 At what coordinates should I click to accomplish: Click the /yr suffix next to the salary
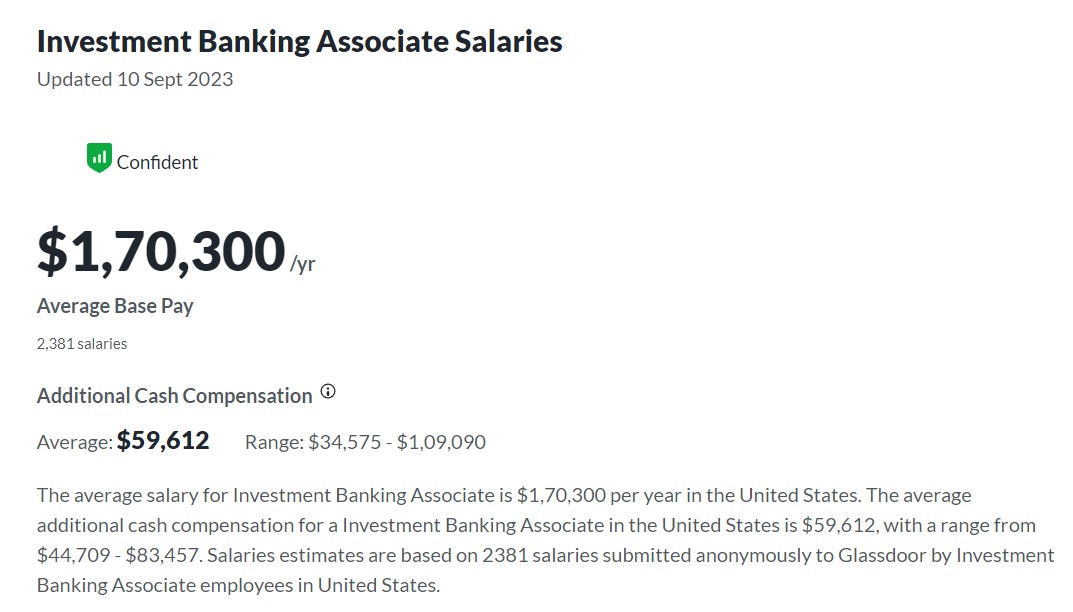click(x=302, y=264)
